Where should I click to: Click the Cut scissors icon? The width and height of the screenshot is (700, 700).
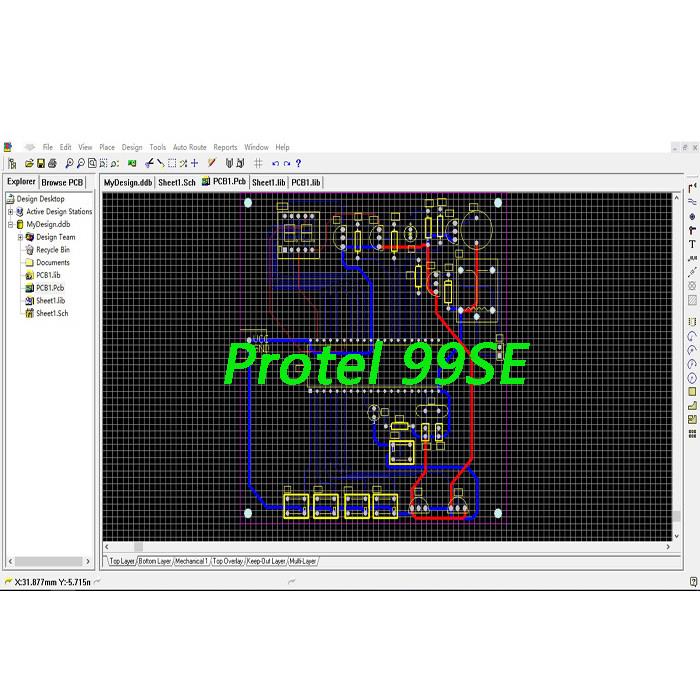click(149, 163)
